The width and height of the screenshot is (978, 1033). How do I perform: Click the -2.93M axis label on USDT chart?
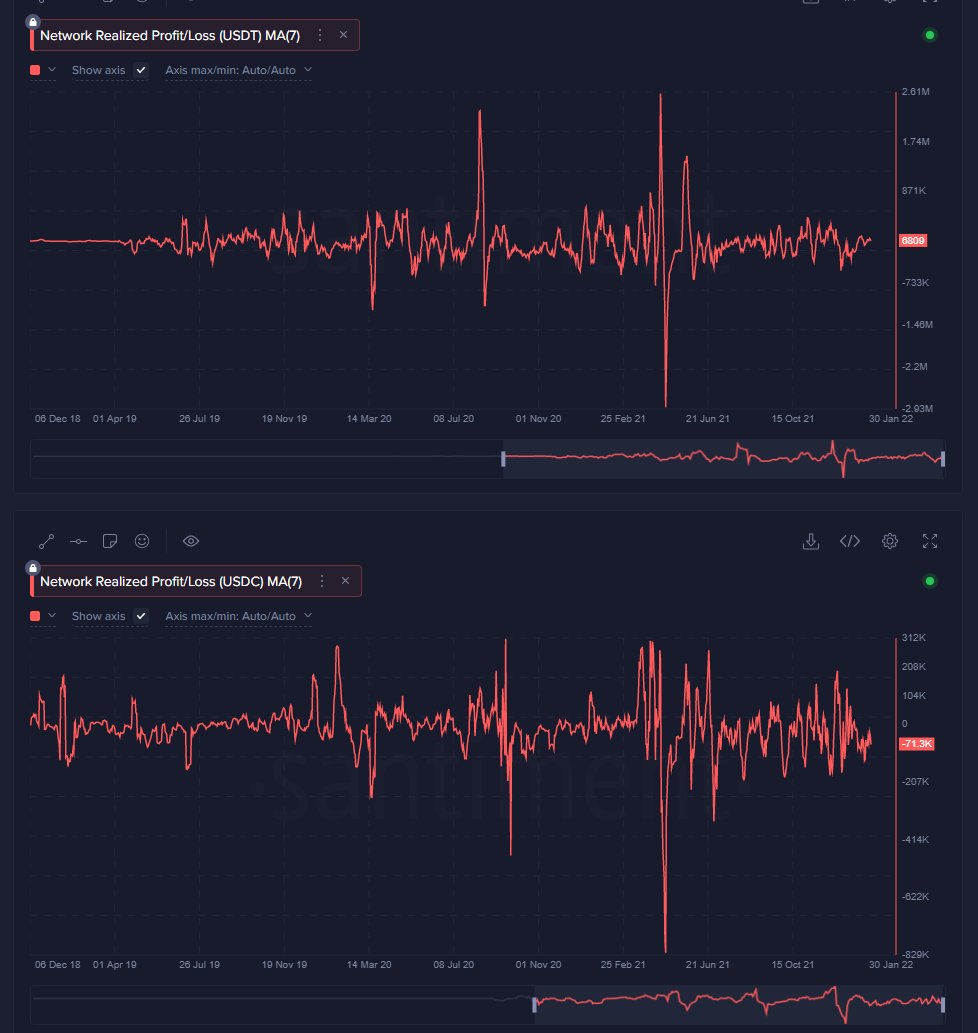(917, 408)
